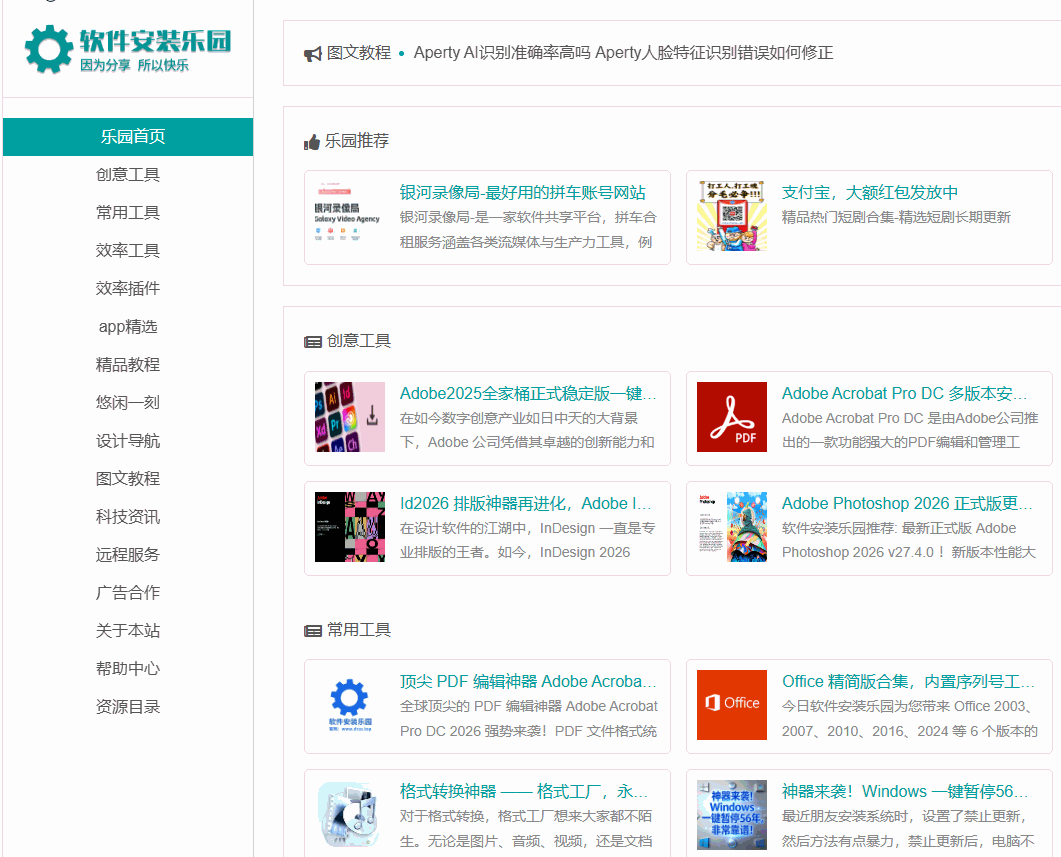Open 银河录像局 拼车账号网站 link
This screenshot has width=1061, height=857.
[522, 193]
